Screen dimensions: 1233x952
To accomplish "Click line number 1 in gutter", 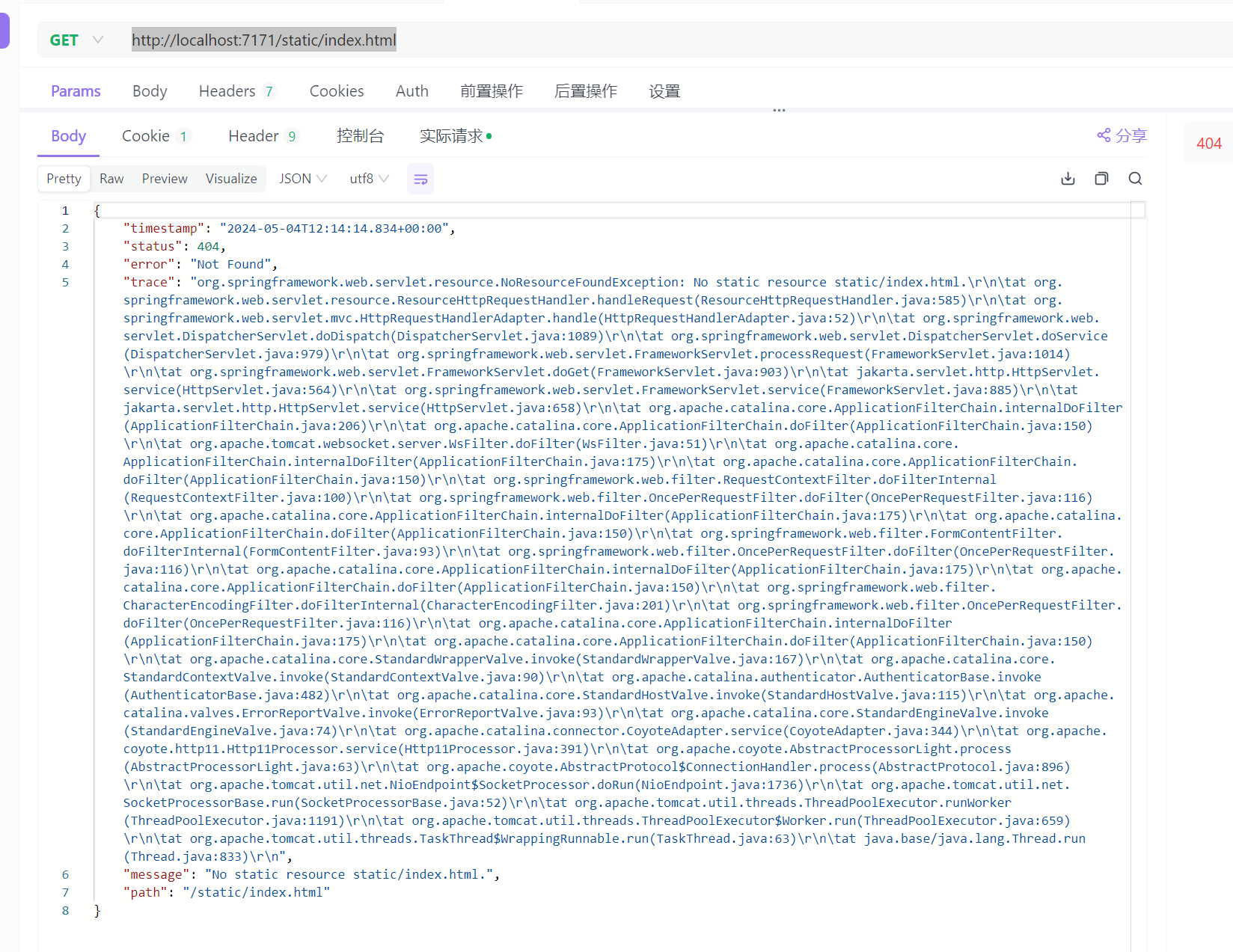I will tap(65, 211).
